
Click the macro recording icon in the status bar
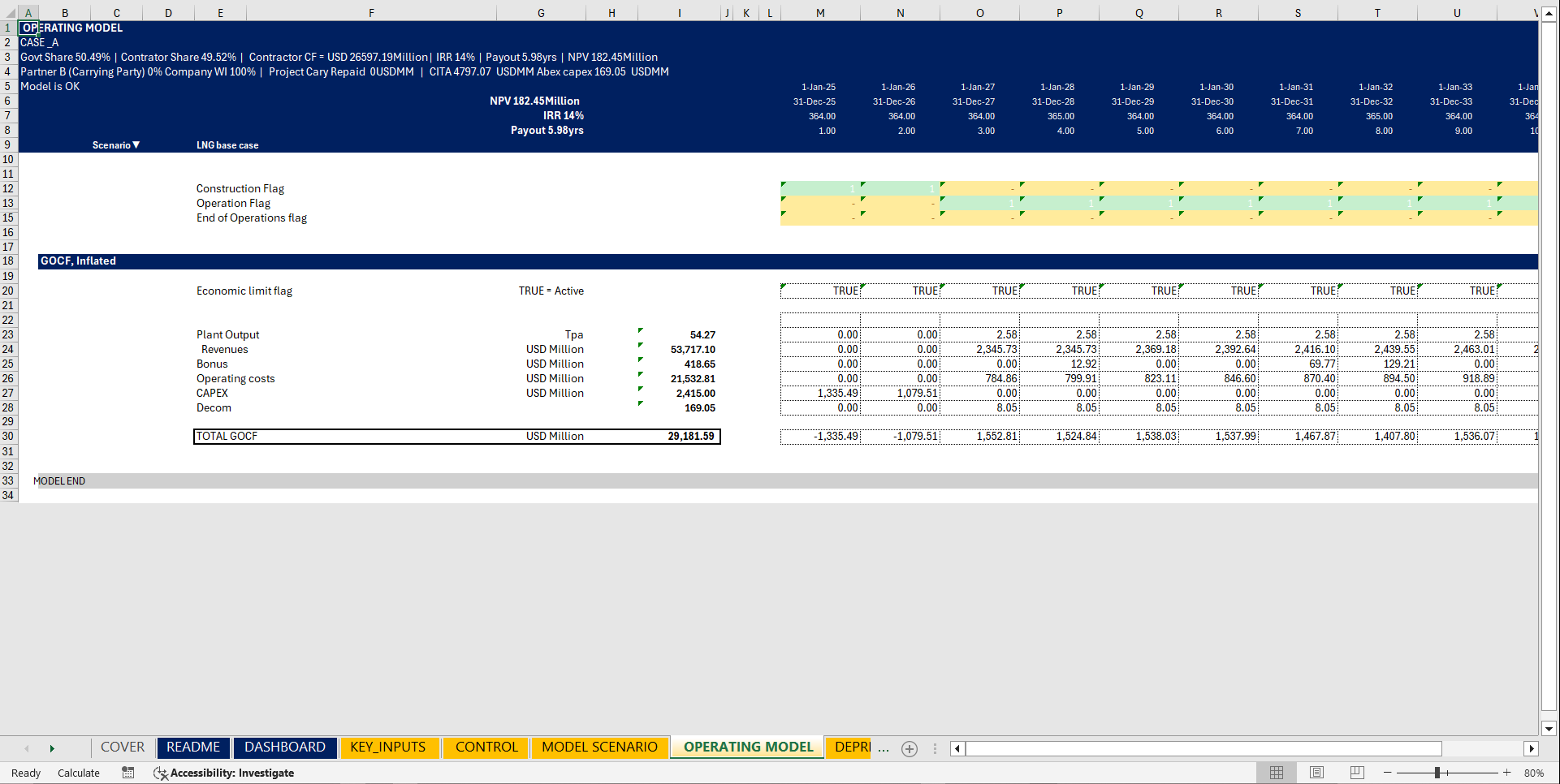point(127,773)
